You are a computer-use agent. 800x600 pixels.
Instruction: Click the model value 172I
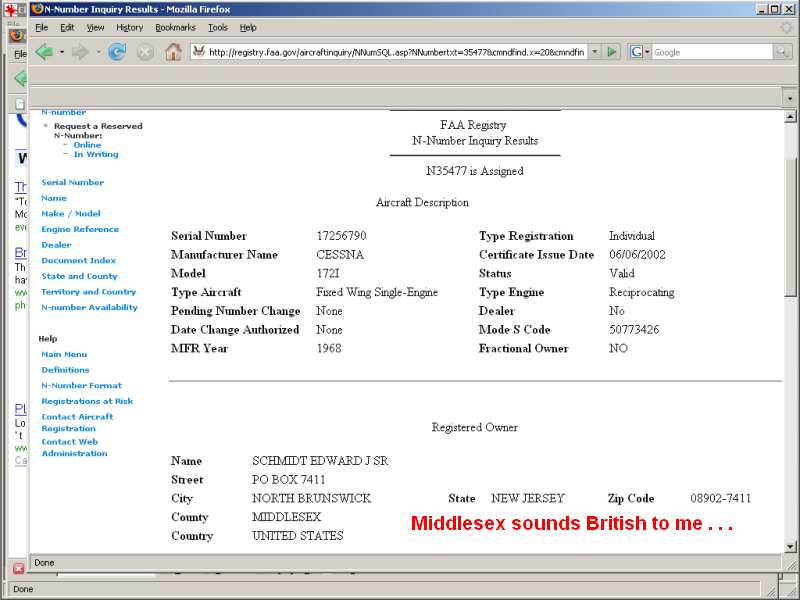[328, 273]
